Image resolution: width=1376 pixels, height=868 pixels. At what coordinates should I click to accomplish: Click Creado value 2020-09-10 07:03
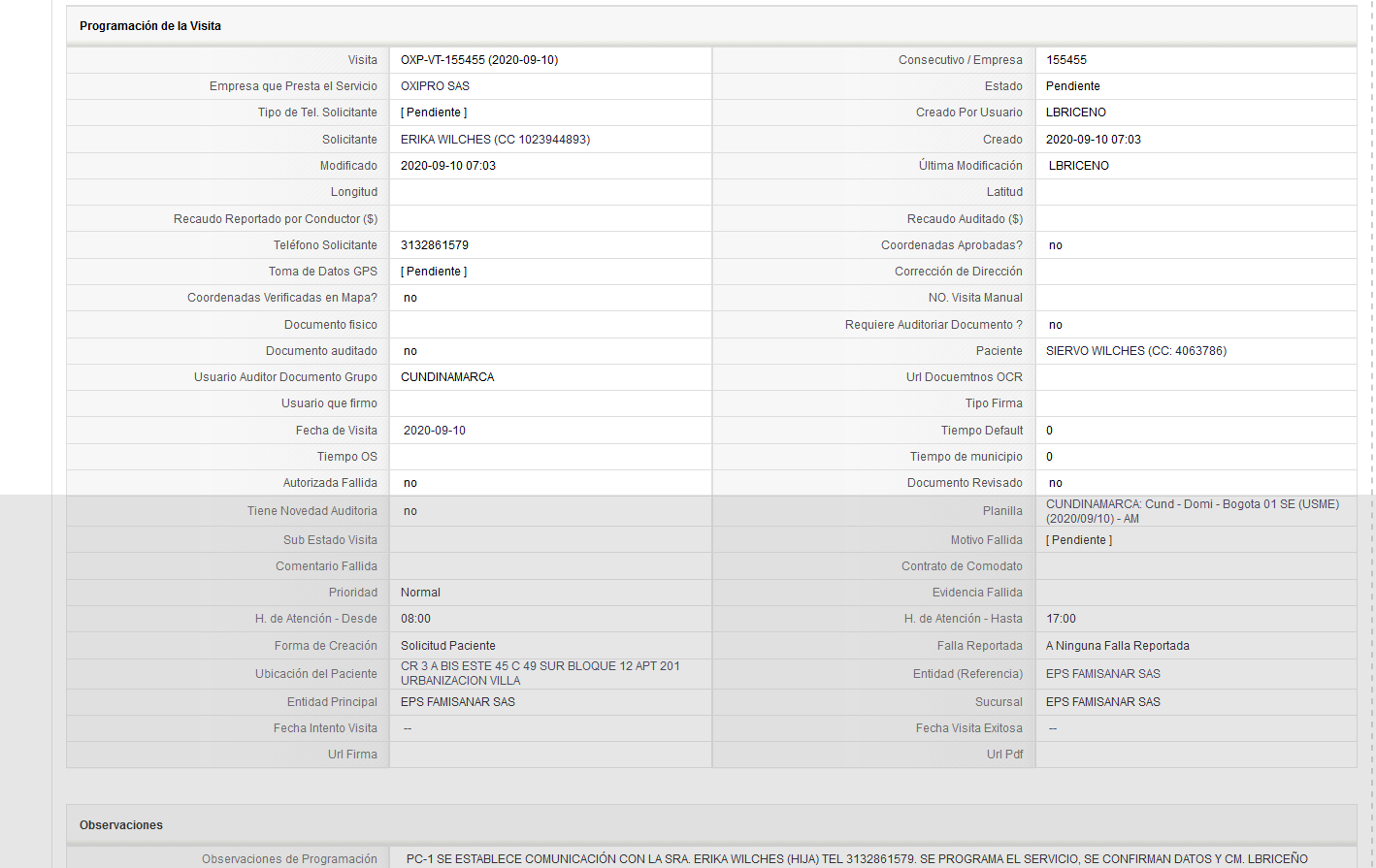point(1094,140)
